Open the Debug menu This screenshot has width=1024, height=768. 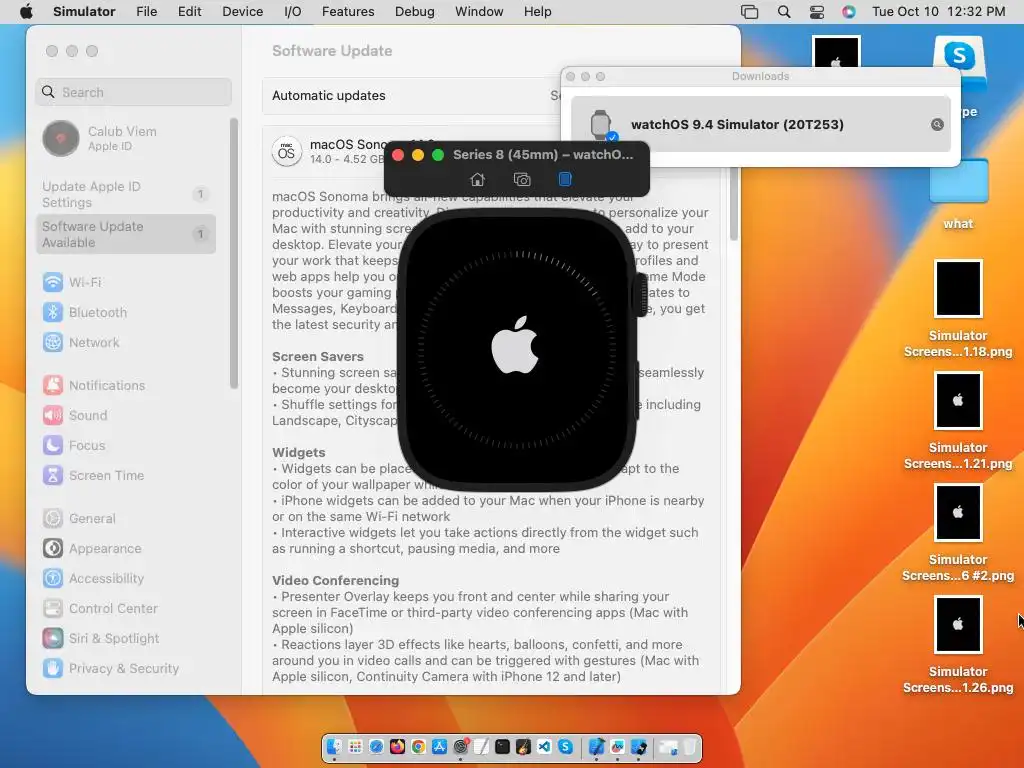pos(415,11)
